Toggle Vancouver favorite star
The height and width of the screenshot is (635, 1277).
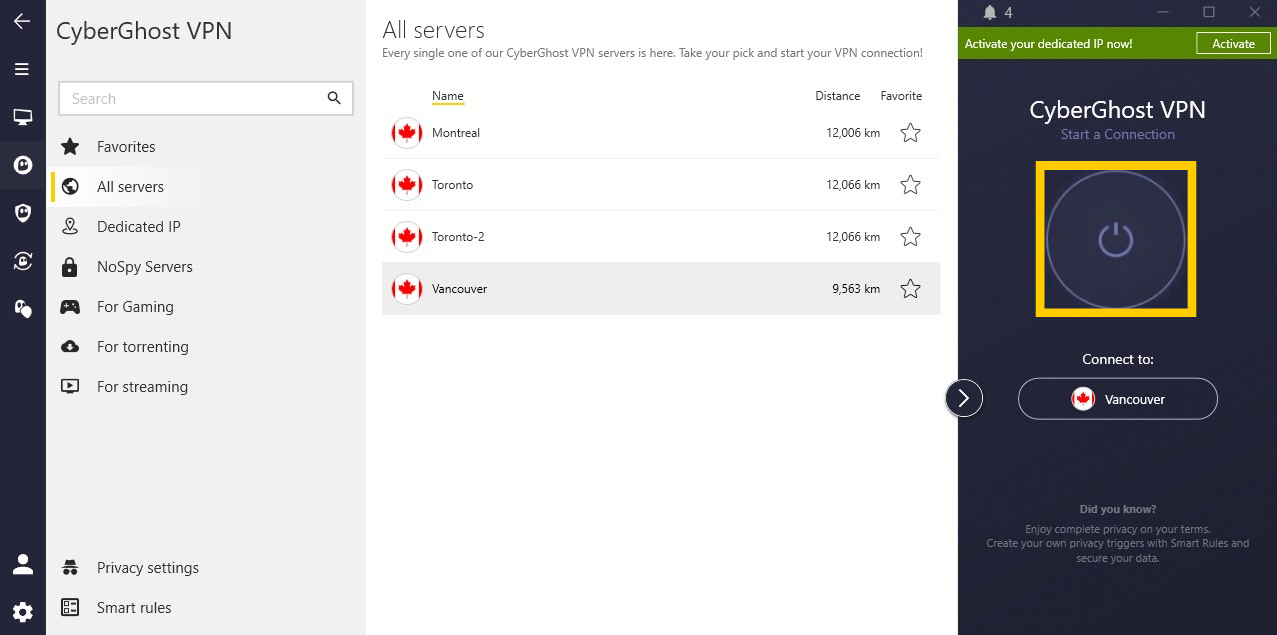tap(910, 289)
